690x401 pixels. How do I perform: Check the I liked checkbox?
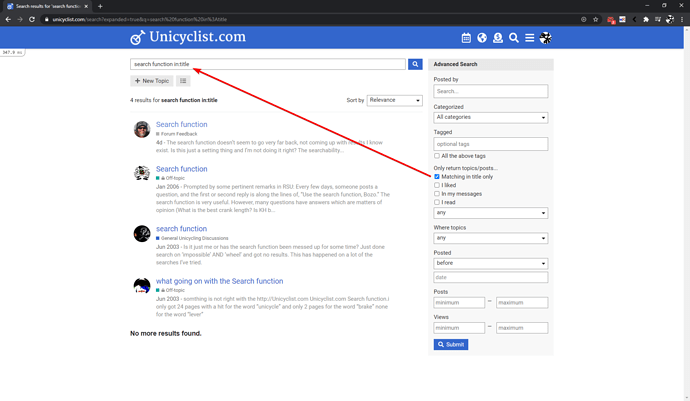[437, 185]
